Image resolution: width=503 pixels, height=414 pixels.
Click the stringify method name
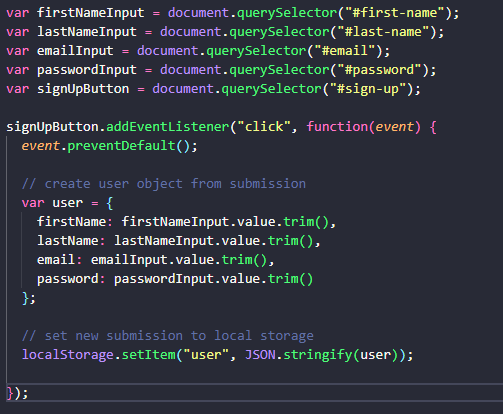point(318,355)
